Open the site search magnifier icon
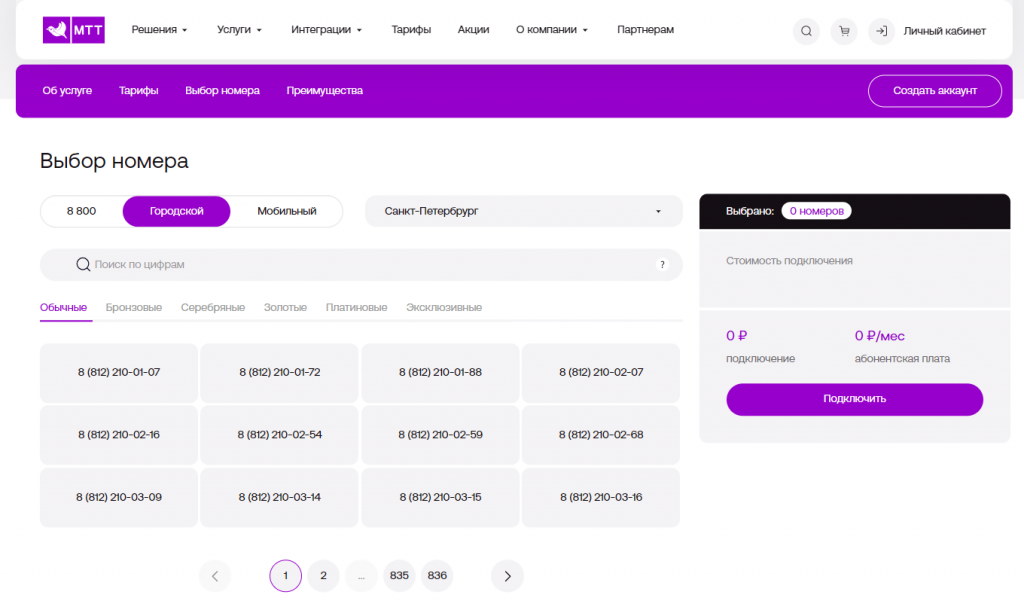The image size is (1024, 610). pyautogui.click(x=806, y=31)
